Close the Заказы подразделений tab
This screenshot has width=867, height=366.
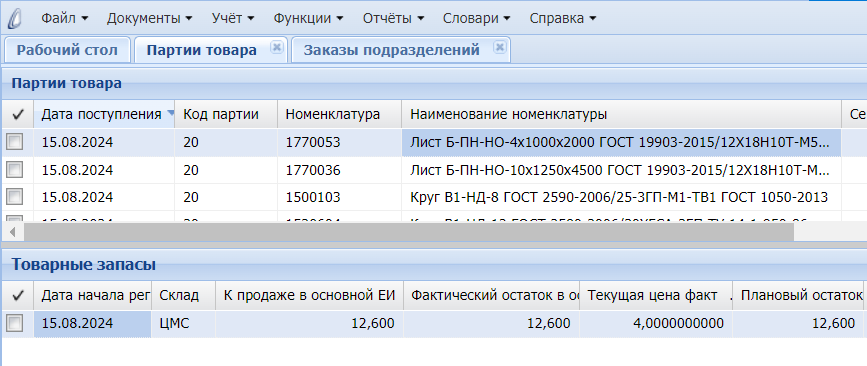coord(499,48)
